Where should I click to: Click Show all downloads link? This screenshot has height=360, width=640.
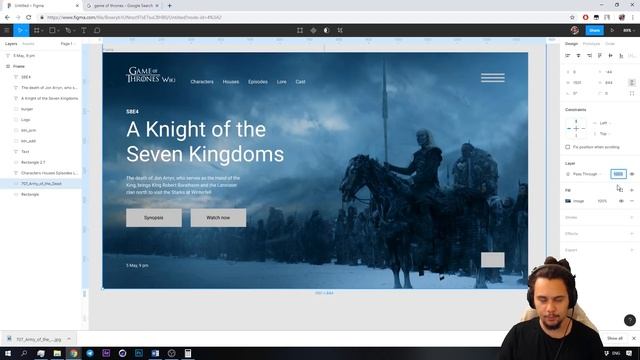pyautogui.click(x=615, y=338)
